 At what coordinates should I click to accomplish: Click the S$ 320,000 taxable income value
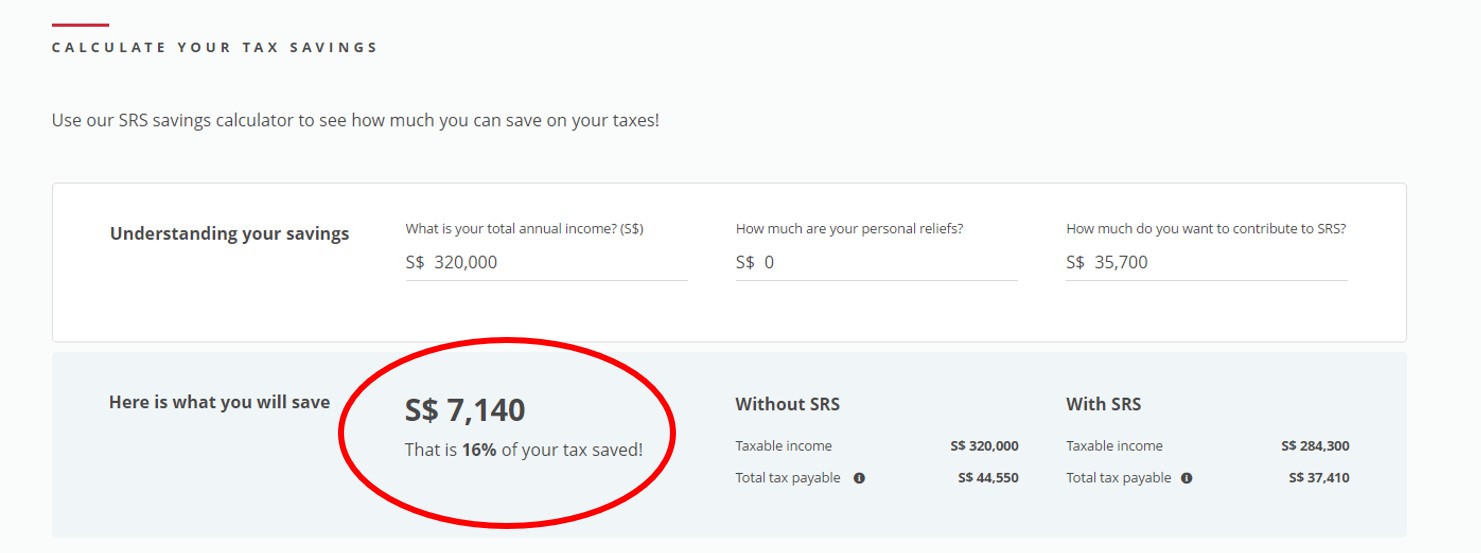pos(984,446)
